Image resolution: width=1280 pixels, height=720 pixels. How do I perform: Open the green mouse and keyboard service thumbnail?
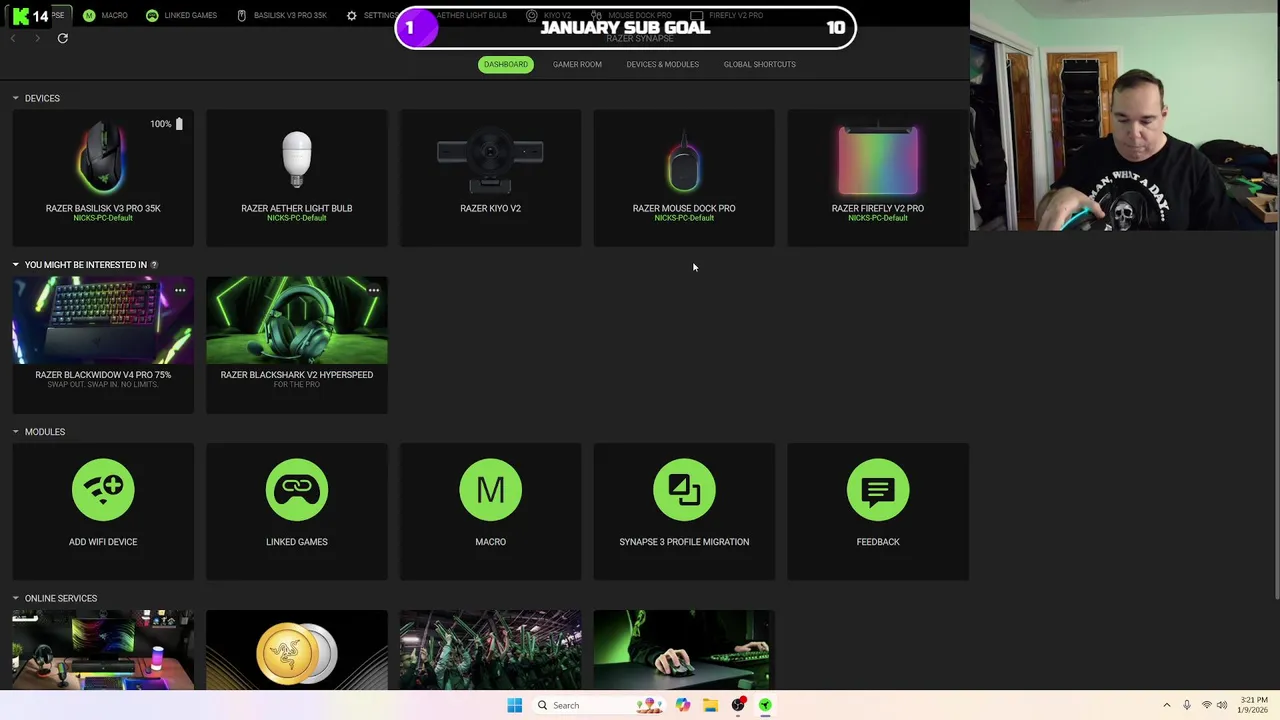click(684, 650)
